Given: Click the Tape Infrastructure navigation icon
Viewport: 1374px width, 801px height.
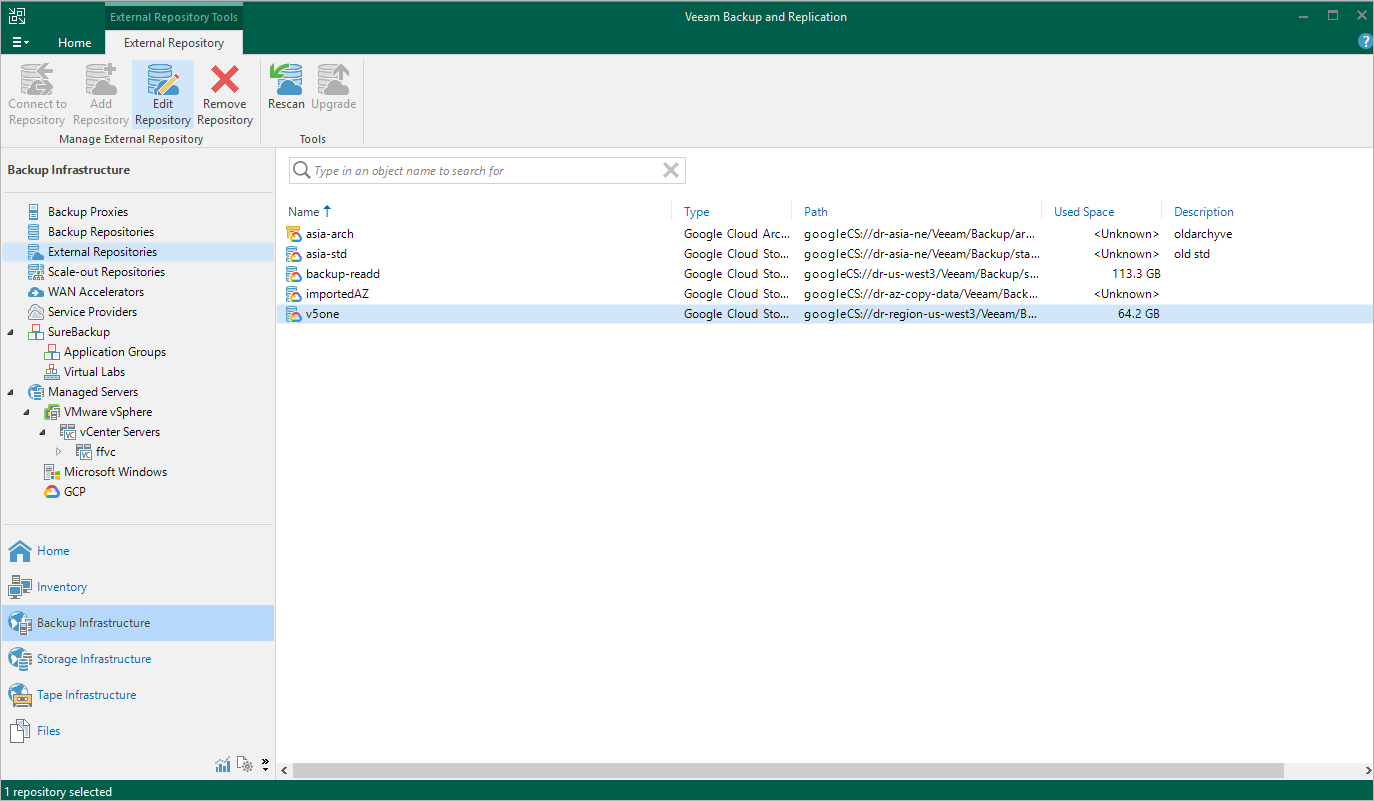Looking at the screenshot, I should click(20, 695).
